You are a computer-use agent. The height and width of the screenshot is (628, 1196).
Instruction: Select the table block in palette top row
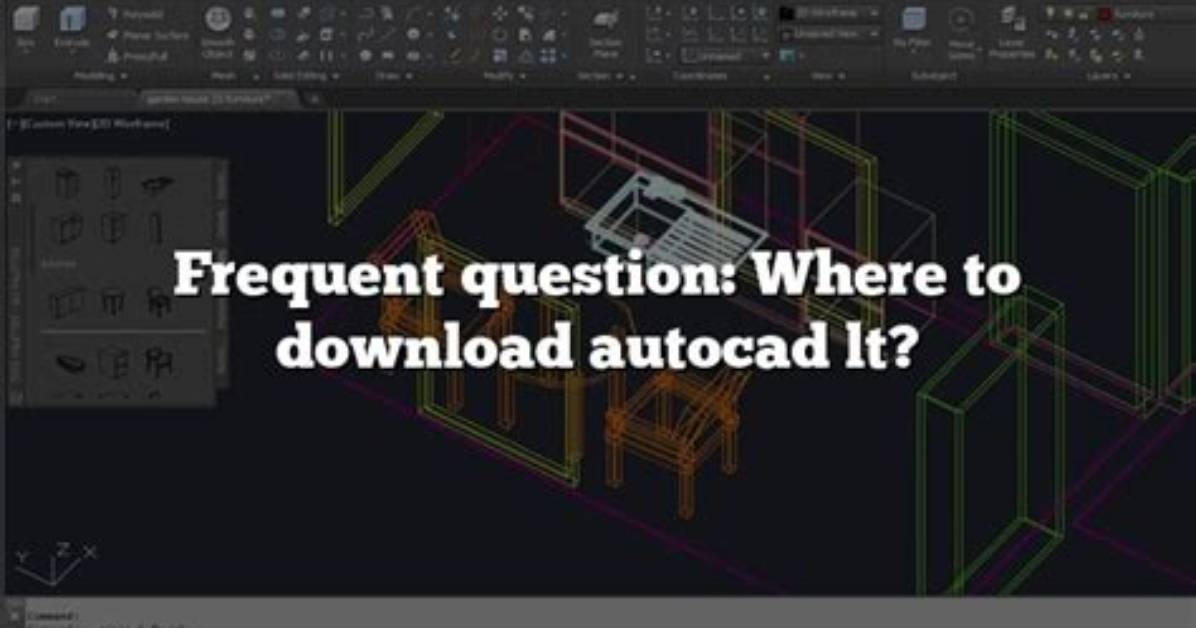[158, 183]
